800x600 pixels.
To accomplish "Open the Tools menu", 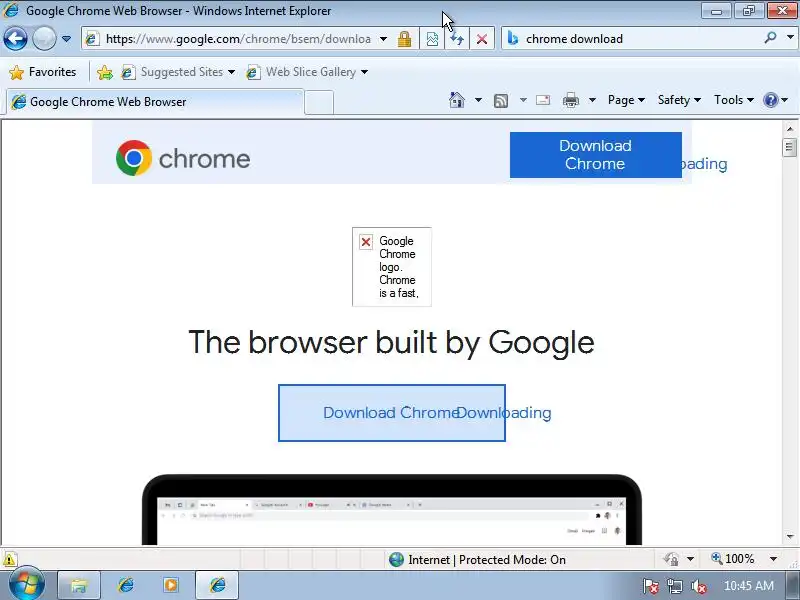I will (x=734, y=100).
